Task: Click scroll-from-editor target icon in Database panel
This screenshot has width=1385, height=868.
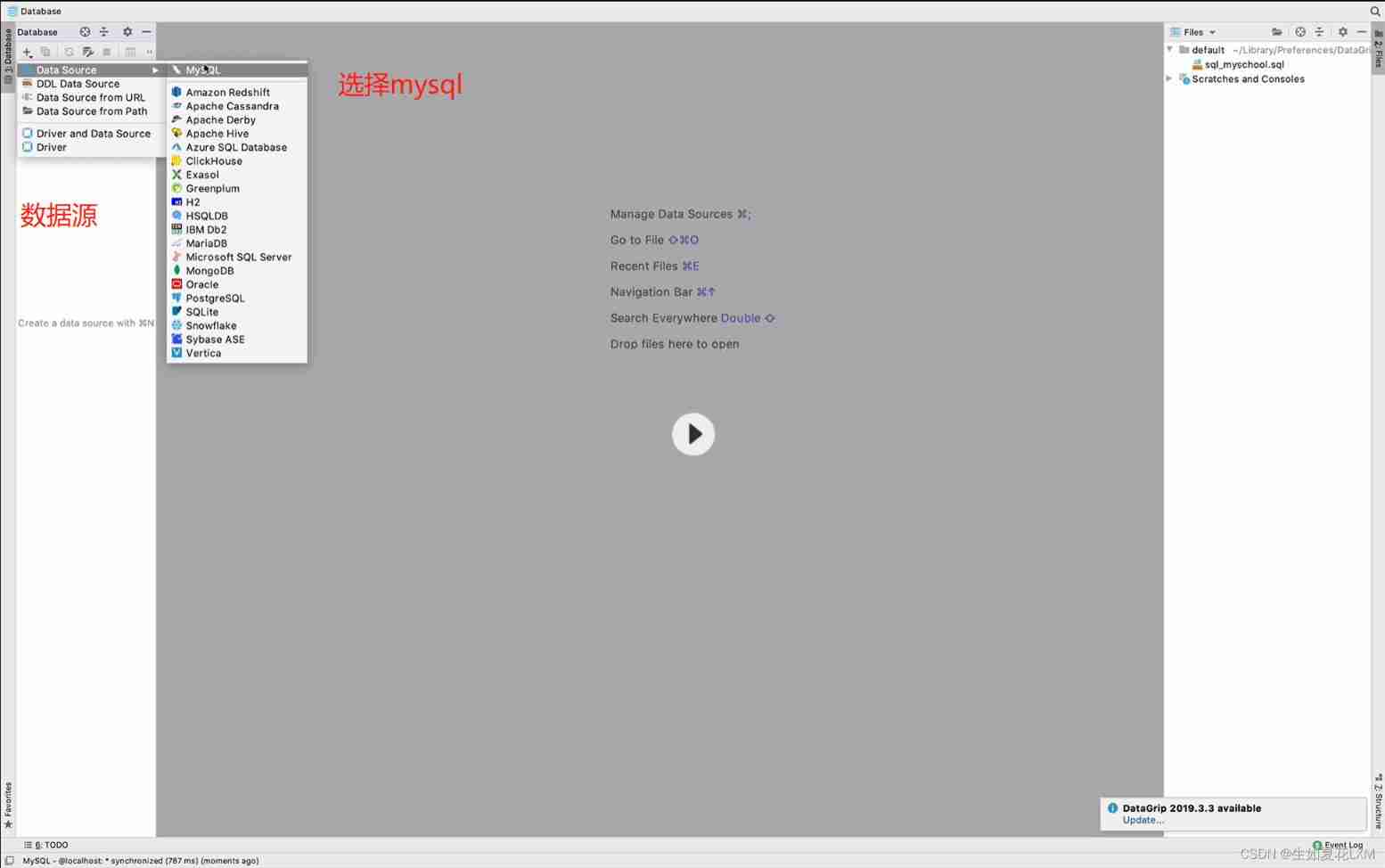Action: tap(85, 31)
